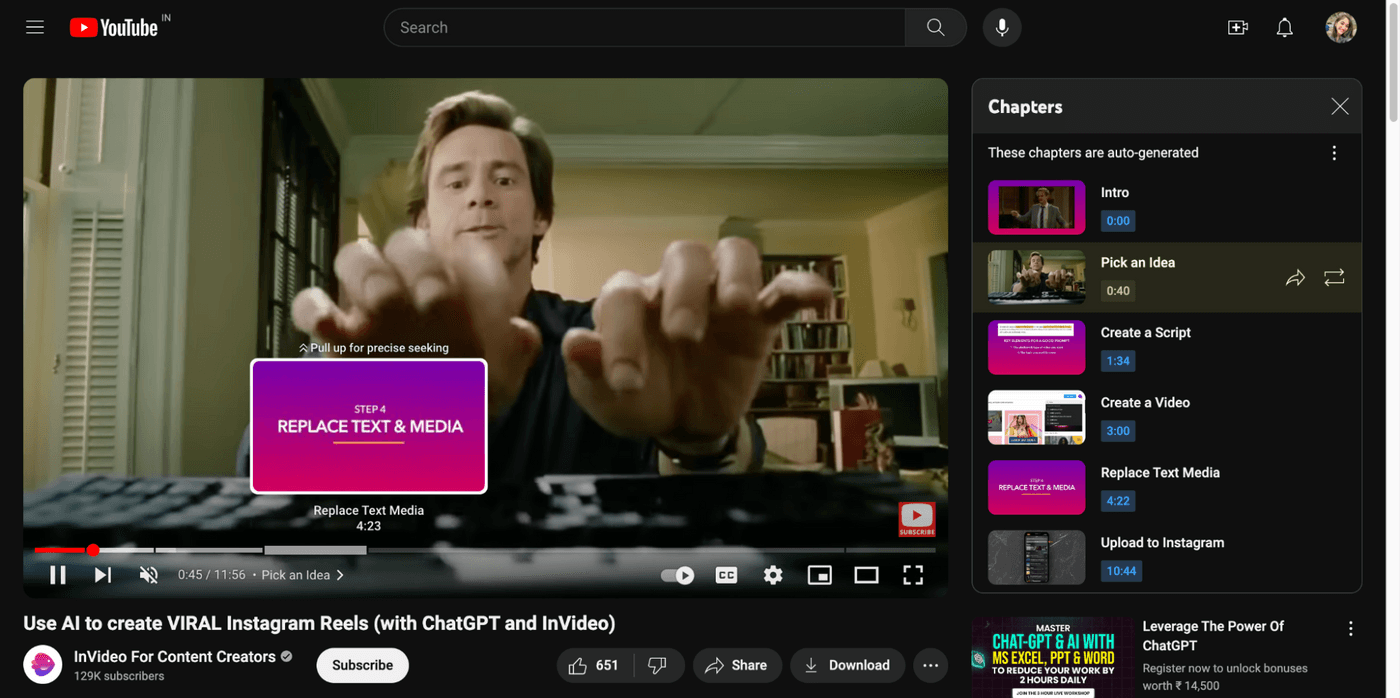Viewport: 1400px width, 698px height.
Task: Dislike the video
Action: point(657,665)
